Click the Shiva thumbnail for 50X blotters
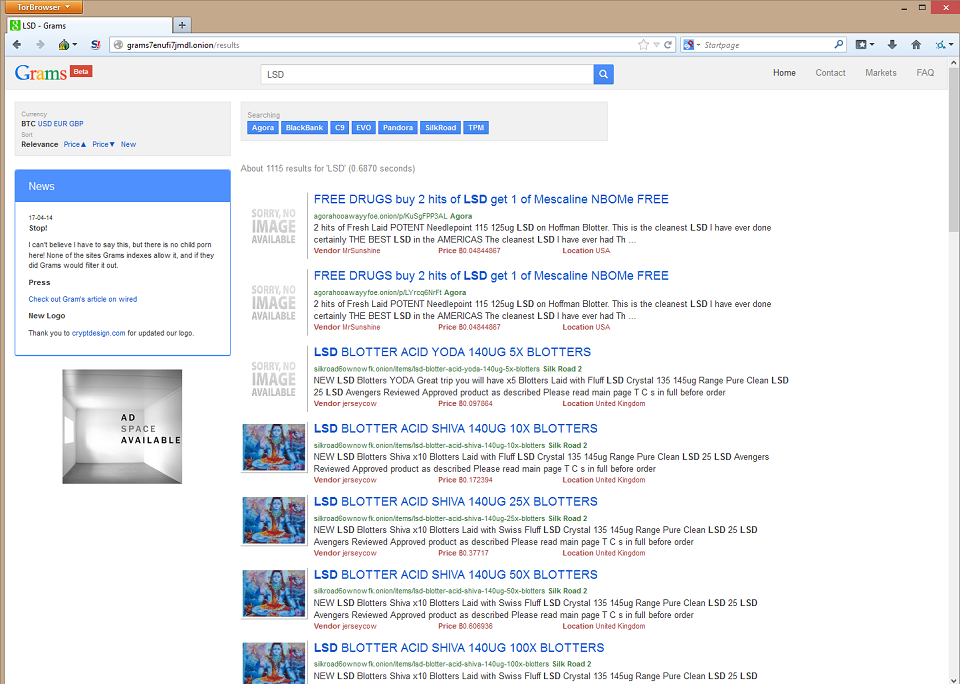 coord(274,593)
